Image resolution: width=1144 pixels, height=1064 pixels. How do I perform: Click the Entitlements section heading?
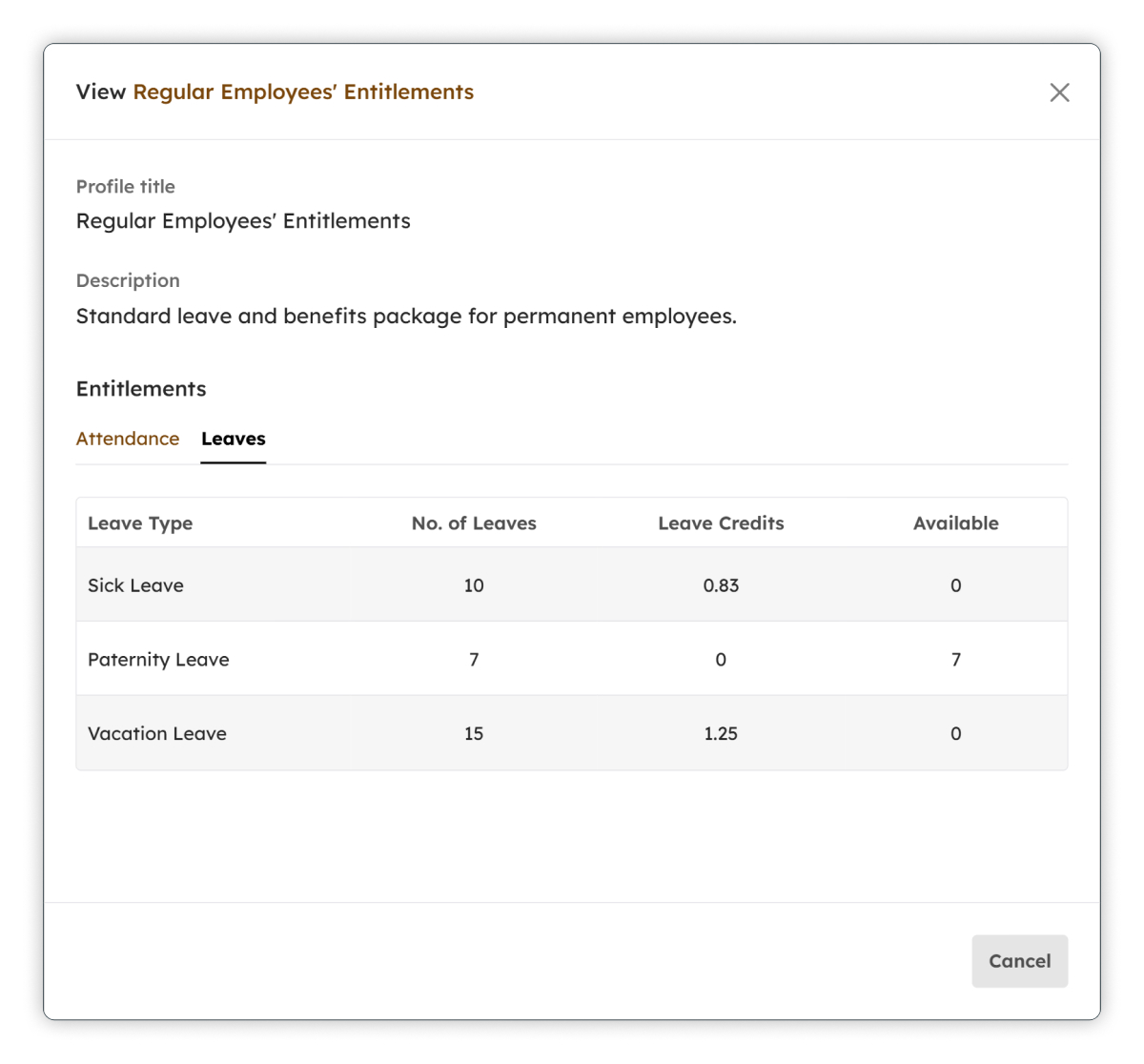point(141,389)
